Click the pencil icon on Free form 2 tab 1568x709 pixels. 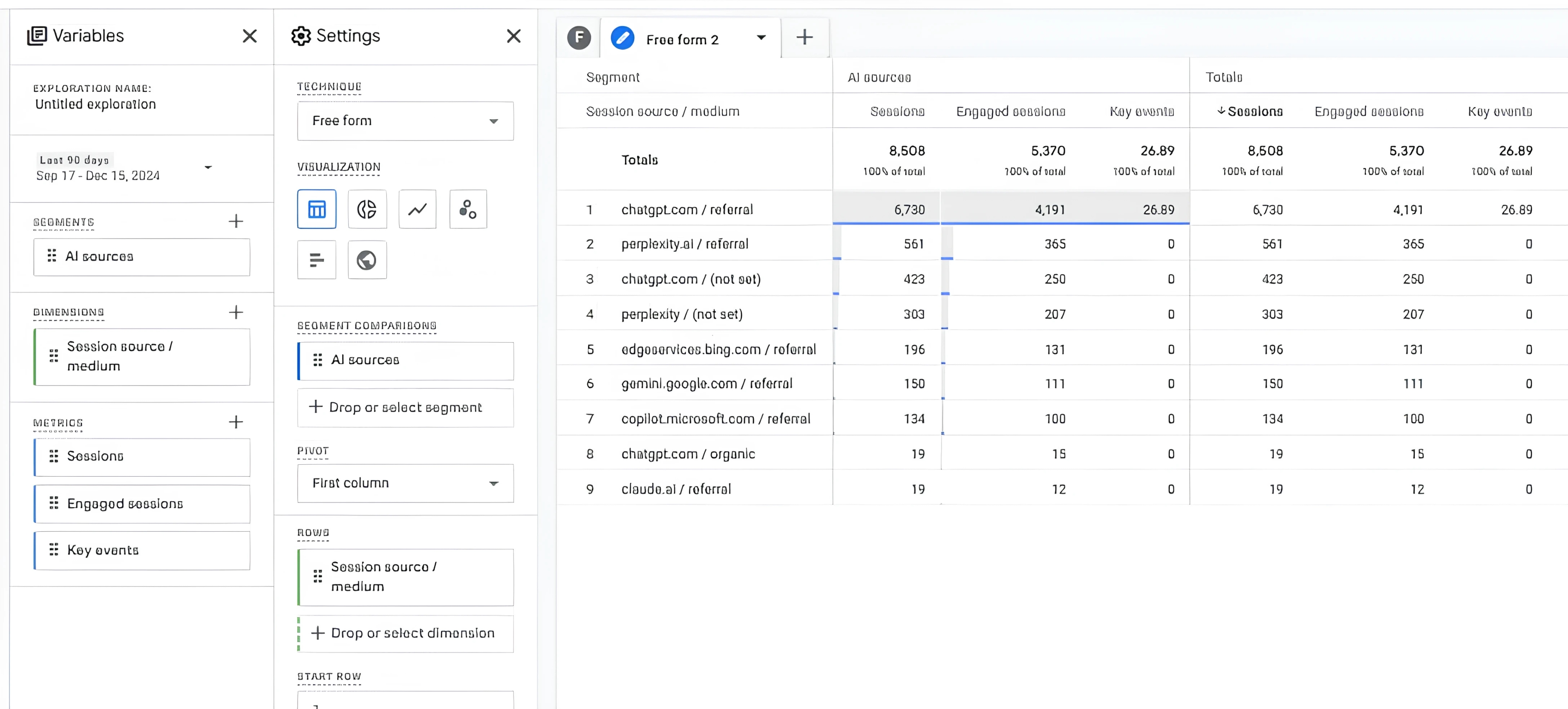click(623, 38)
